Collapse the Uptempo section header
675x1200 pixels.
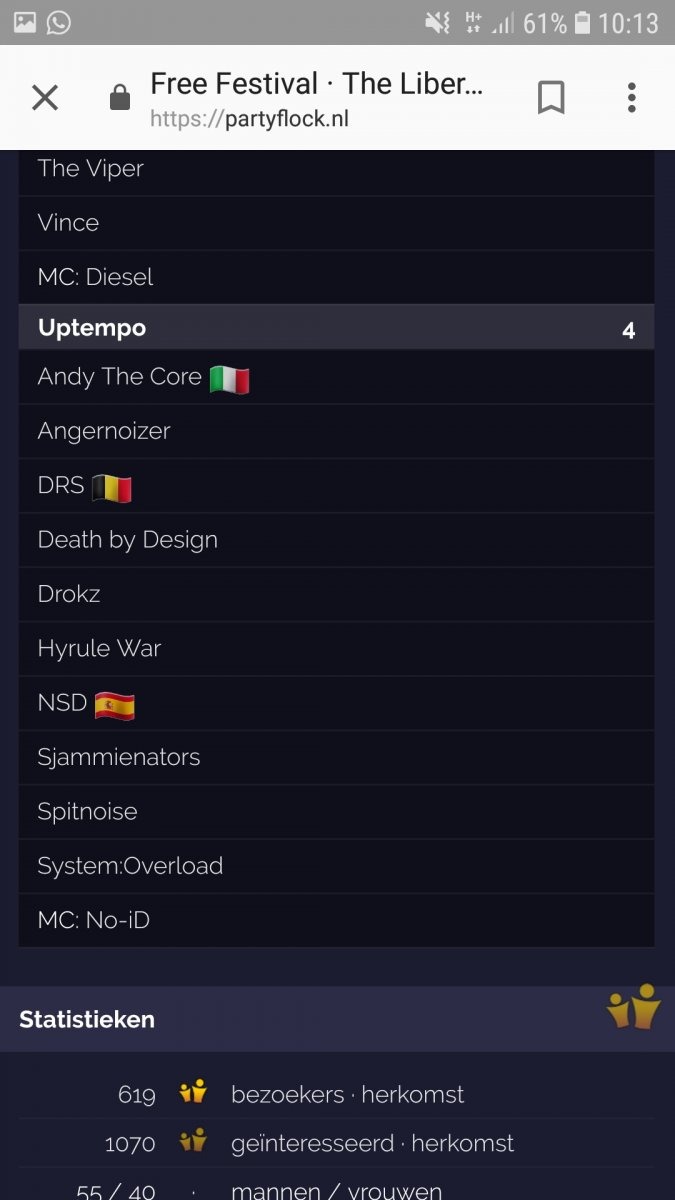click(x=90, y=327)
